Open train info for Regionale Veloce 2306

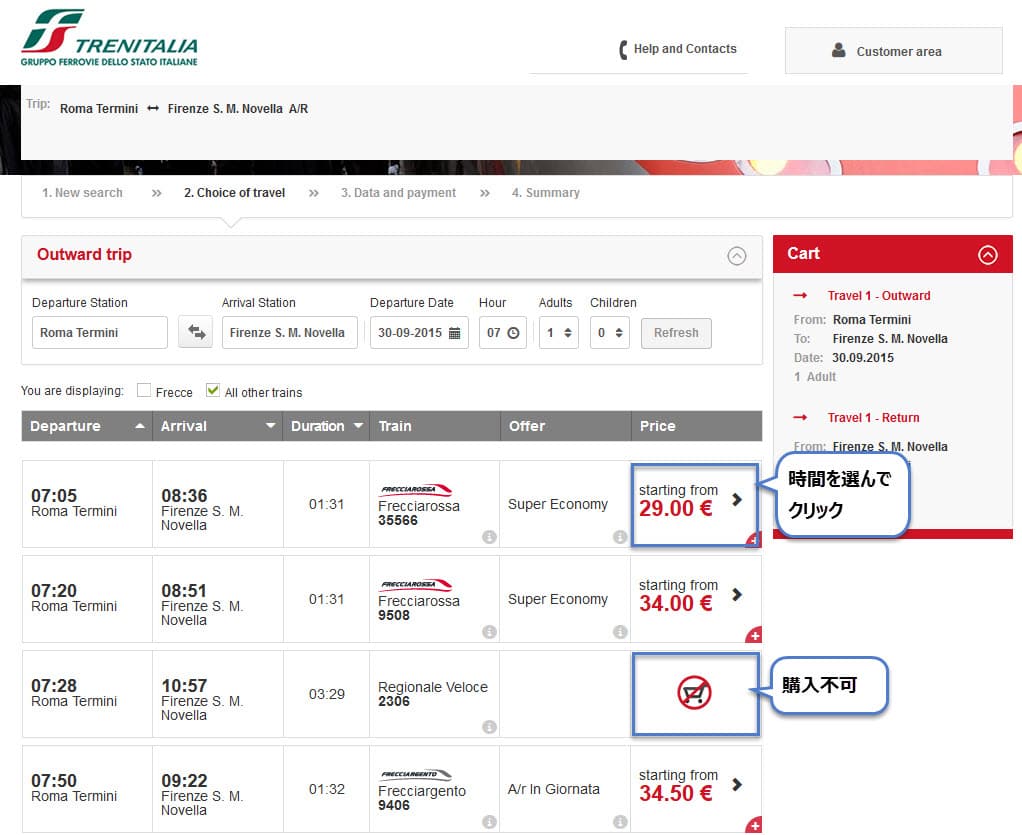[x=489, y=727]
